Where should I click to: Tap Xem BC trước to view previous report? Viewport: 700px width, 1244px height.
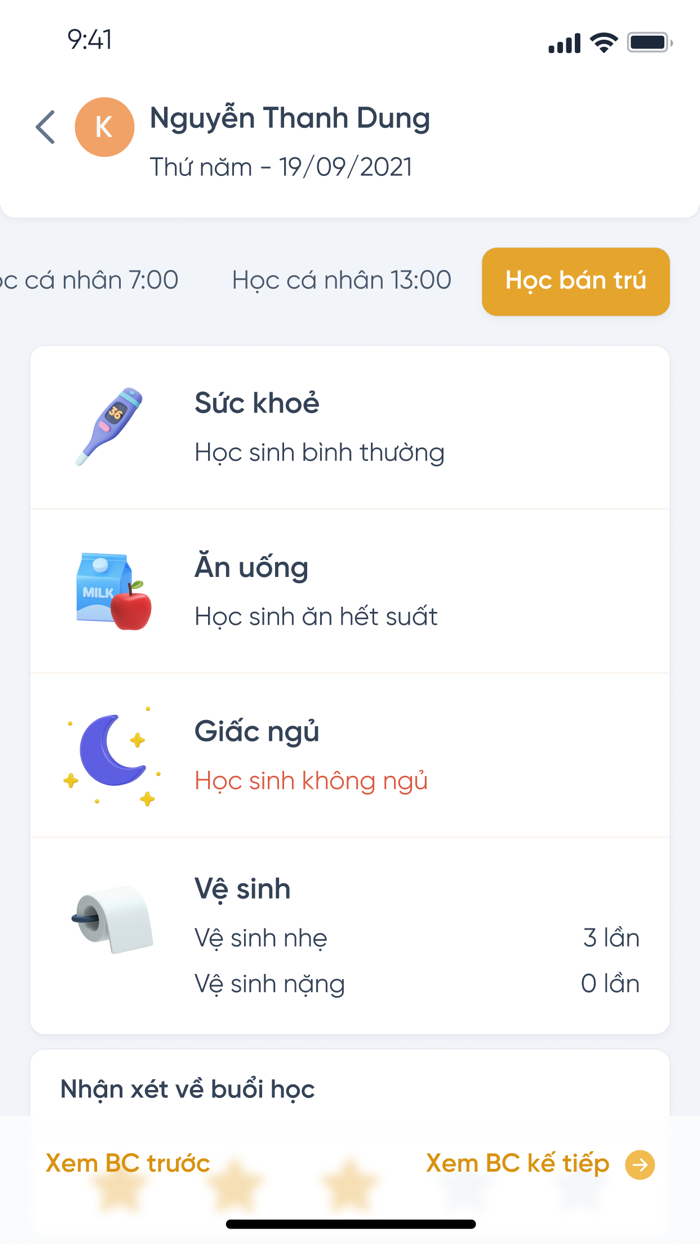[126, 1163]
